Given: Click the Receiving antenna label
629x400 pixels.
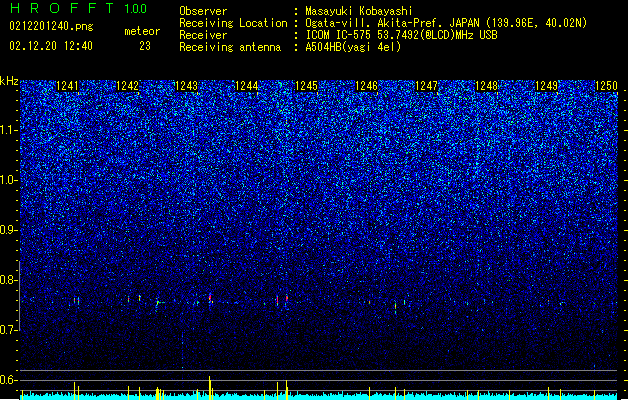Looking at the screenshot, I should tap(230, 47).
